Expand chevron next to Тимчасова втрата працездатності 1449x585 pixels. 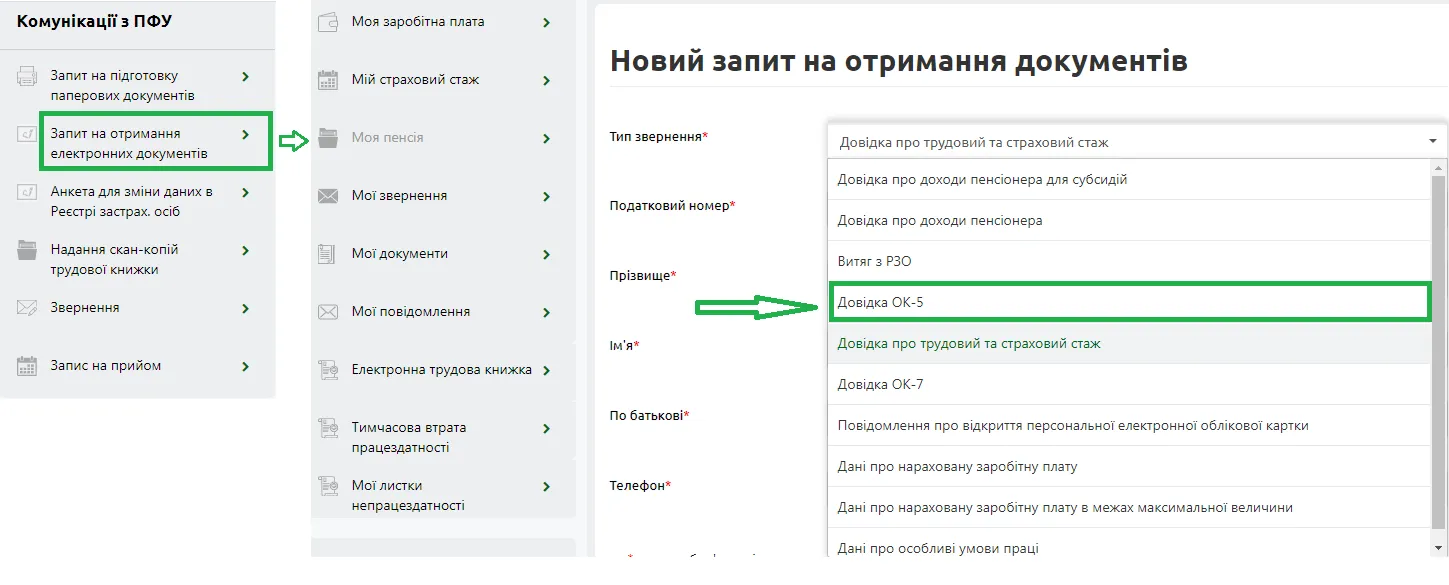547,429
